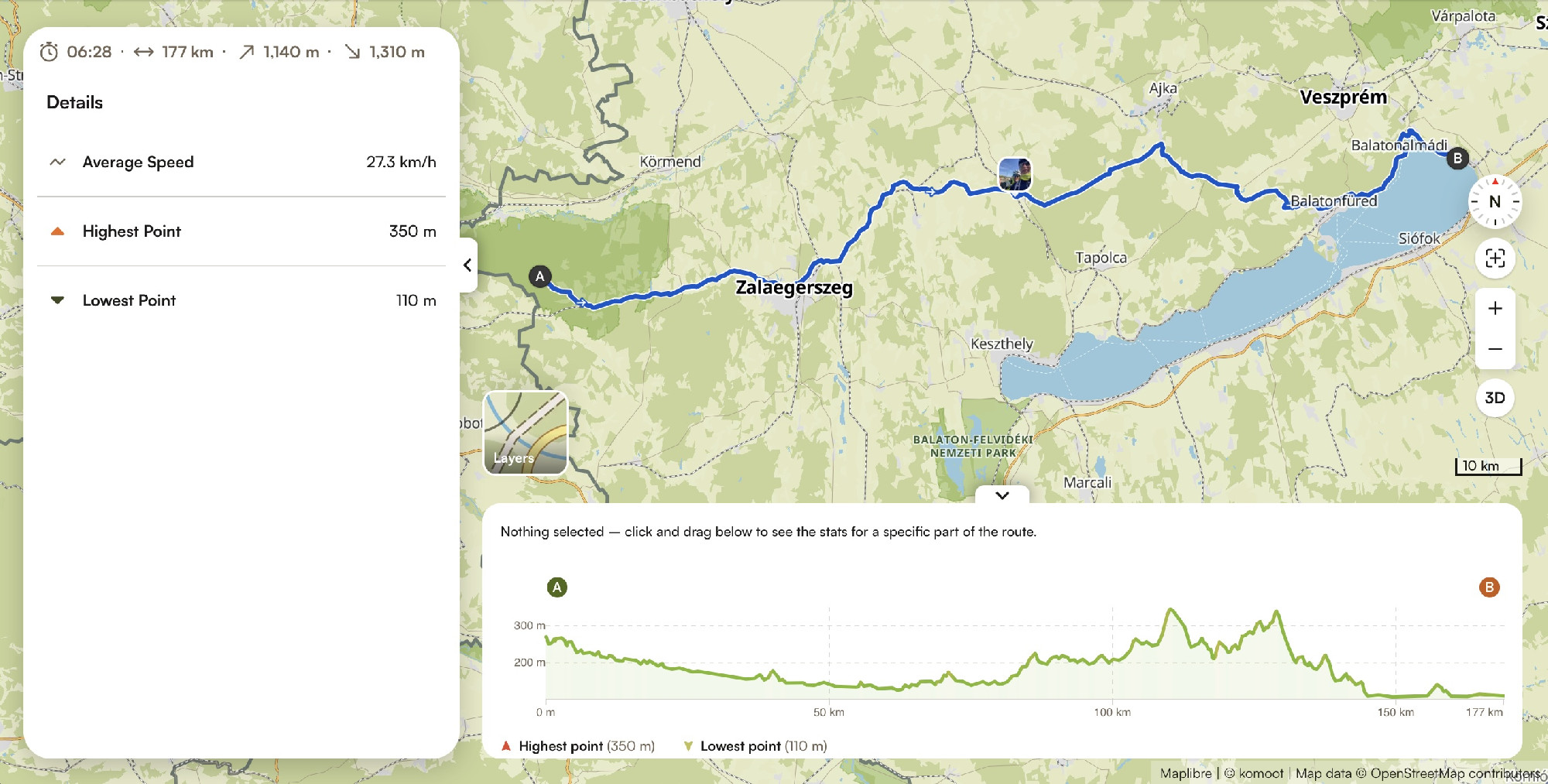Zoom out of the map
The height and width of the screenshot is (784, 1548).
click(x=1495, y=349)
